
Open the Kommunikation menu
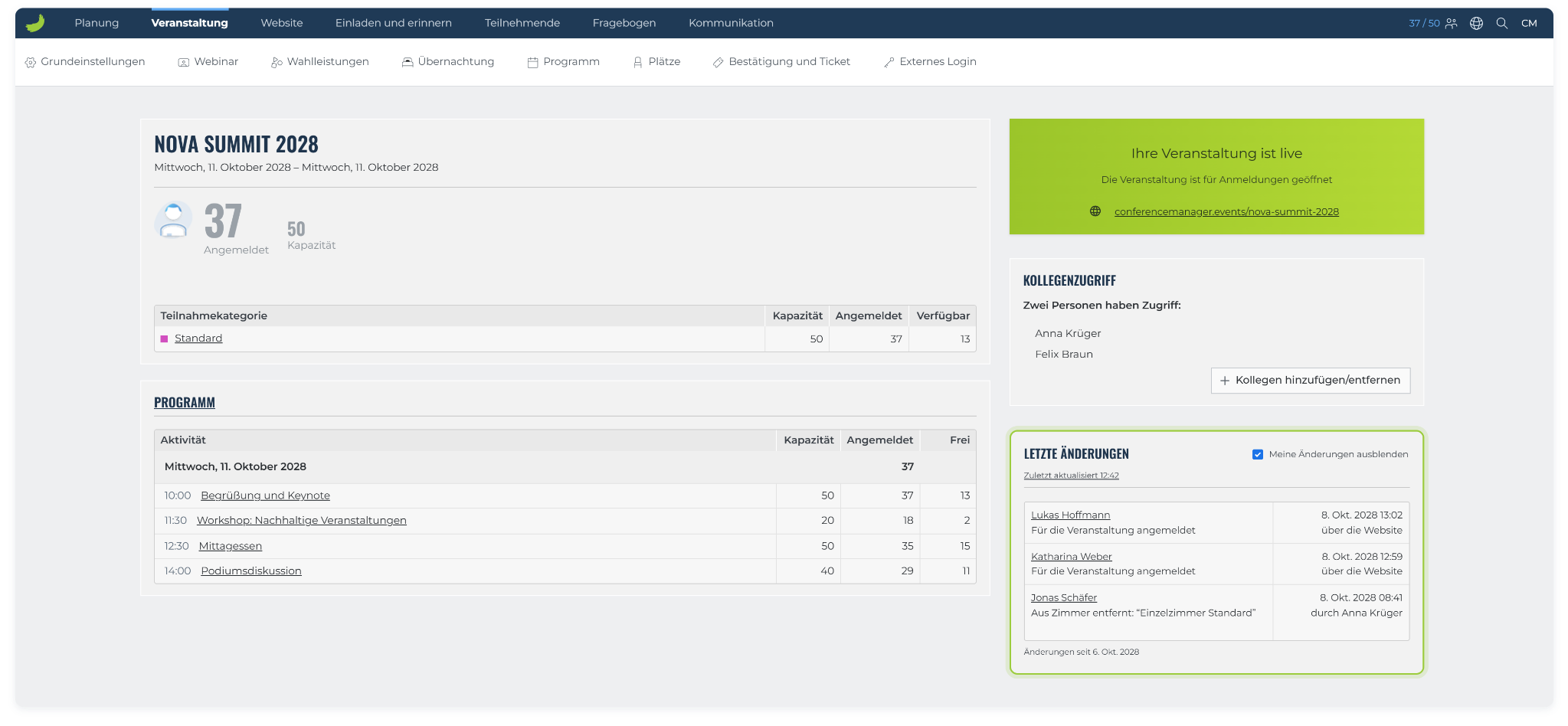731,23
